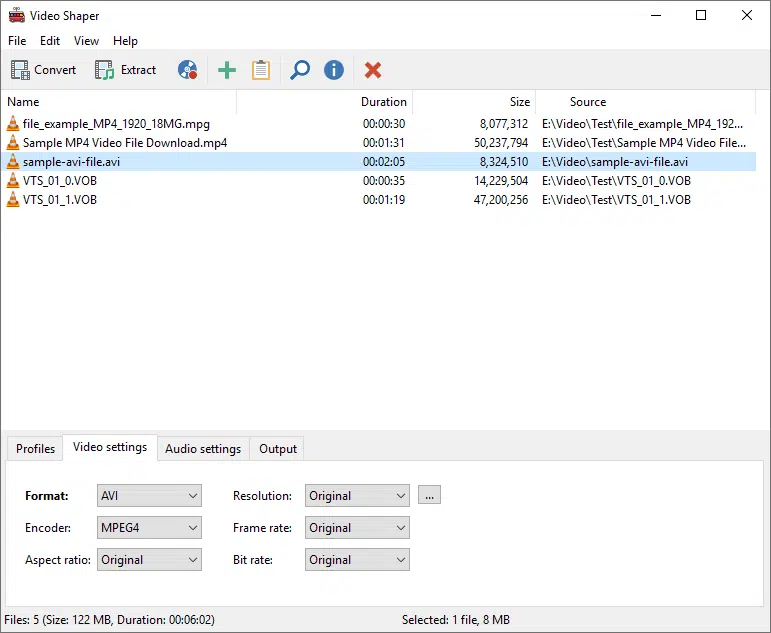Open the View menu
Image resolution: width=771 pixels, height=633 pixels.
coord(86,41)
